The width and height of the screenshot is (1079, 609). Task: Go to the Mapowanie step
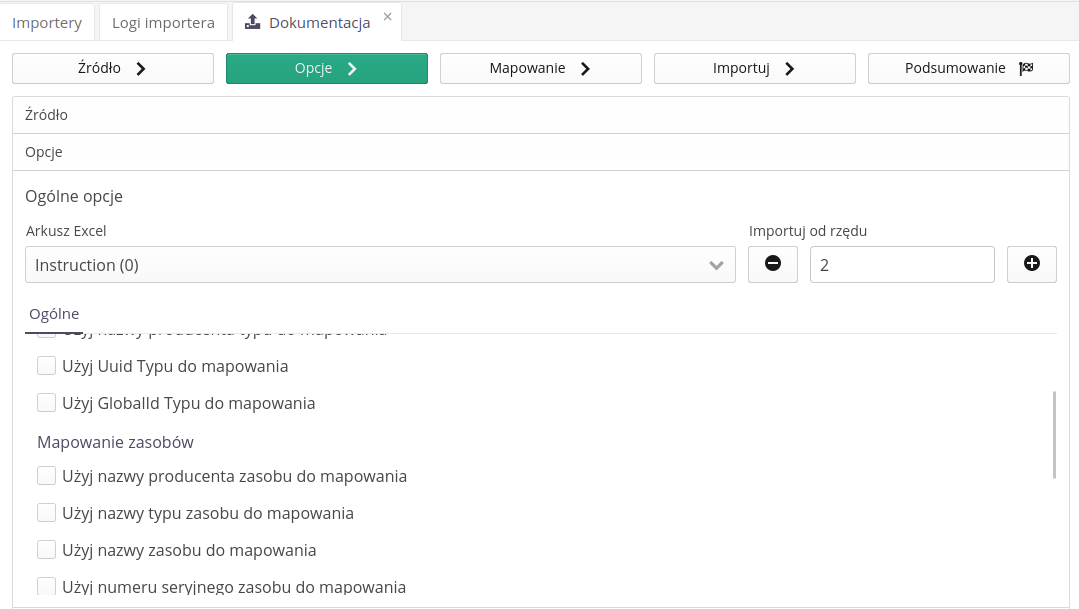pyautogui.click(x=540, y=69)
